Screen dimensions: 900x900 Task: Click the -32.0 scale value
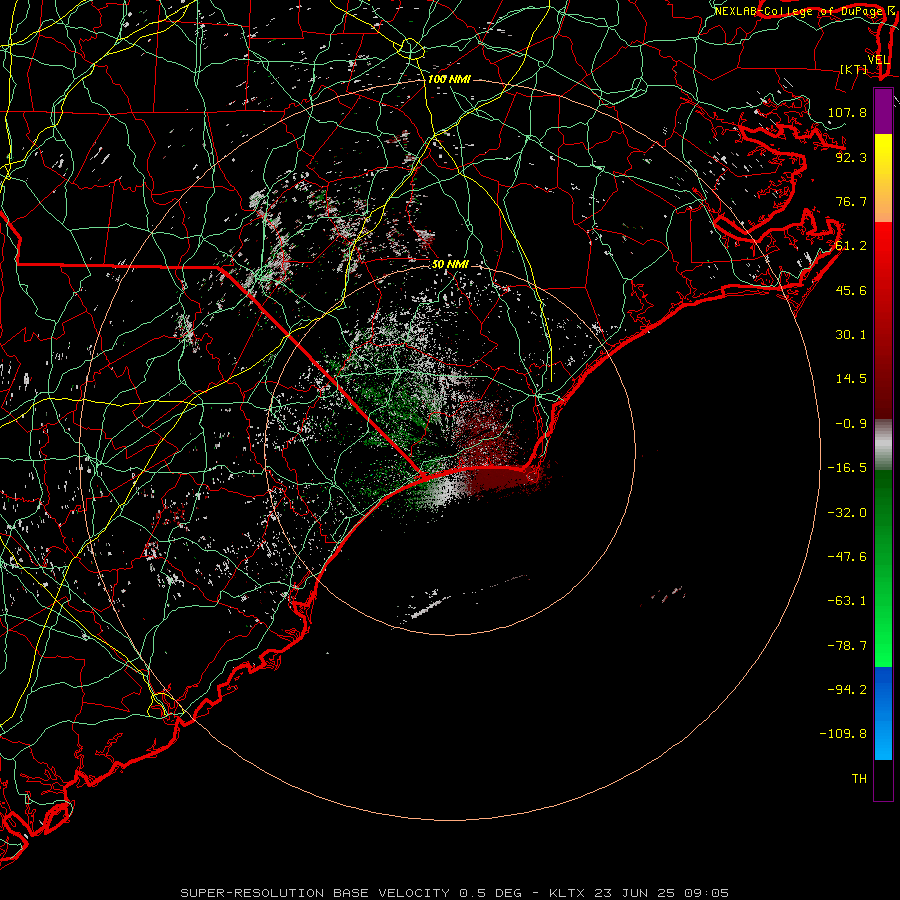point(847,513)
